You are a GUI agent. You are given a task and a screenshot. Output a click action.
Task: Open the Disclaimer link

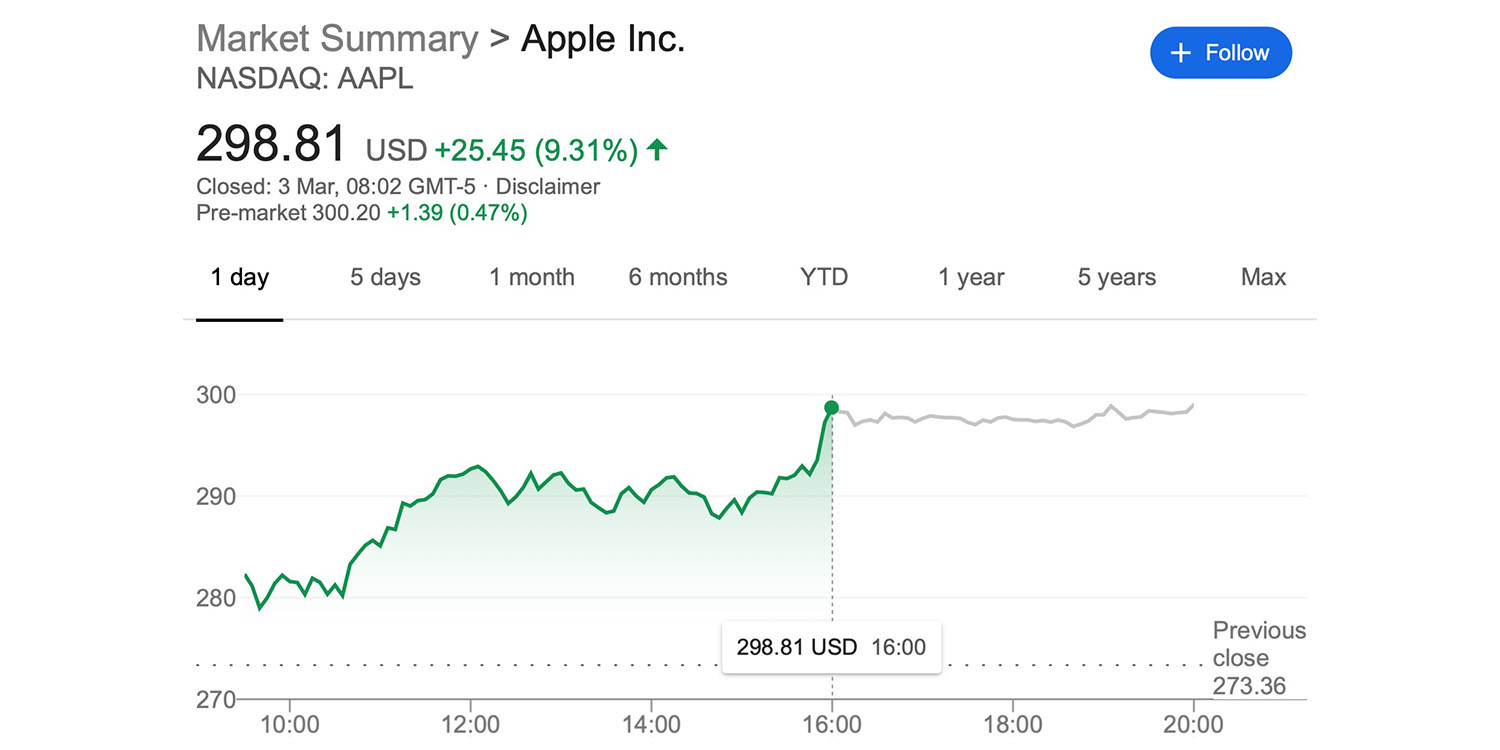click(548, 187)
